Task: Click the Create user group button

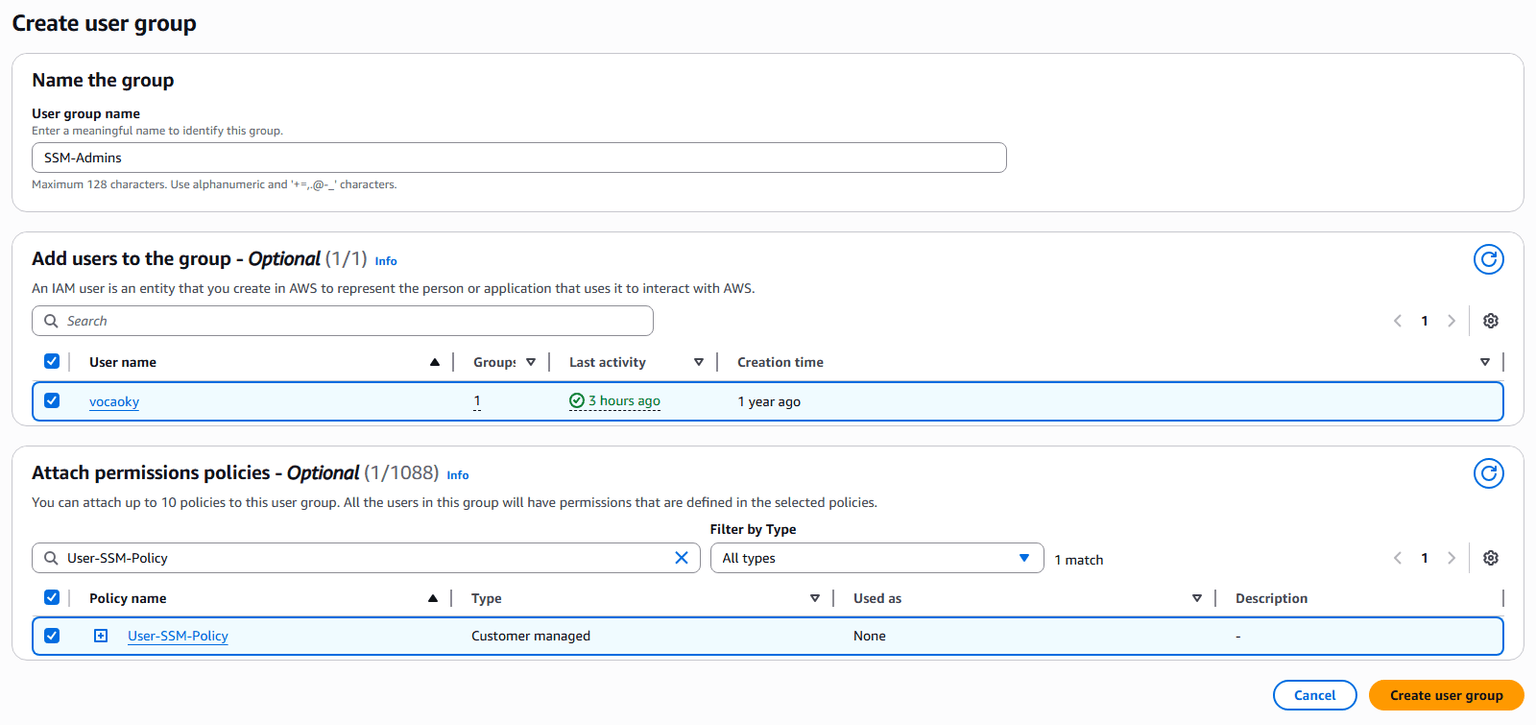Action: 1445,695
